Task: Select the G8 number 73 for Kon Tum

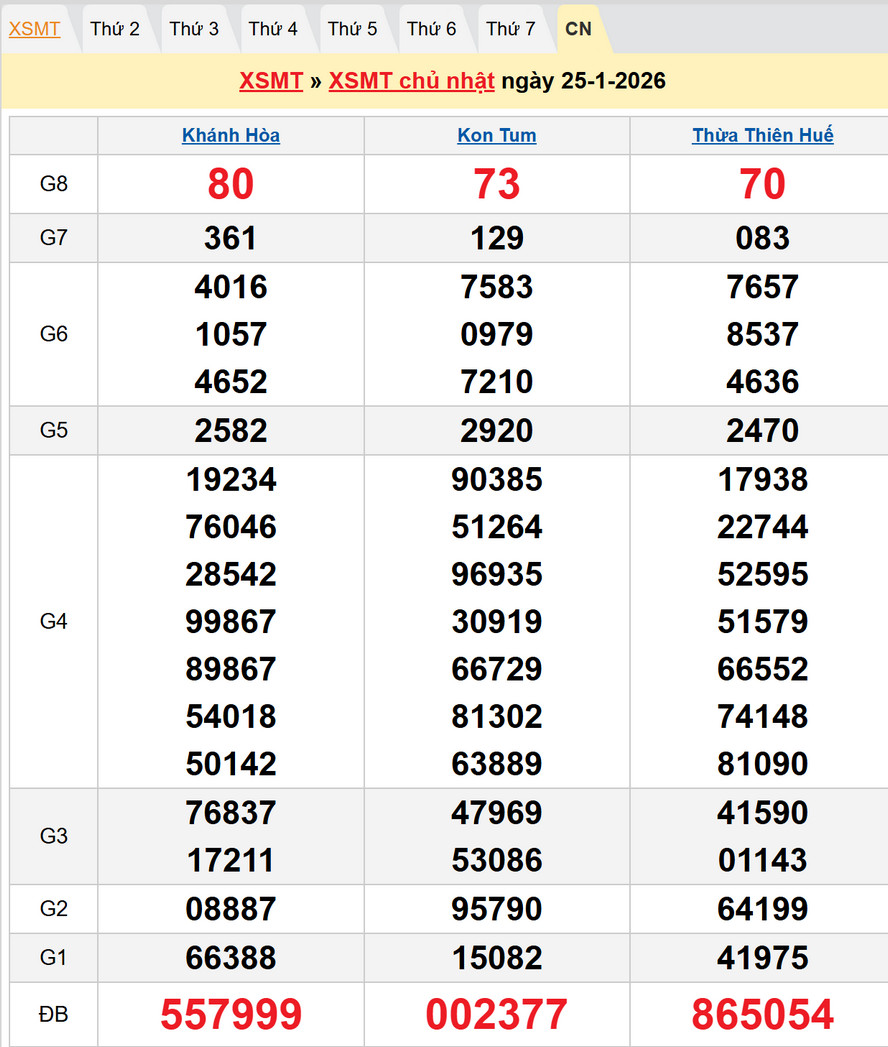Action: [x=497, y=184]
